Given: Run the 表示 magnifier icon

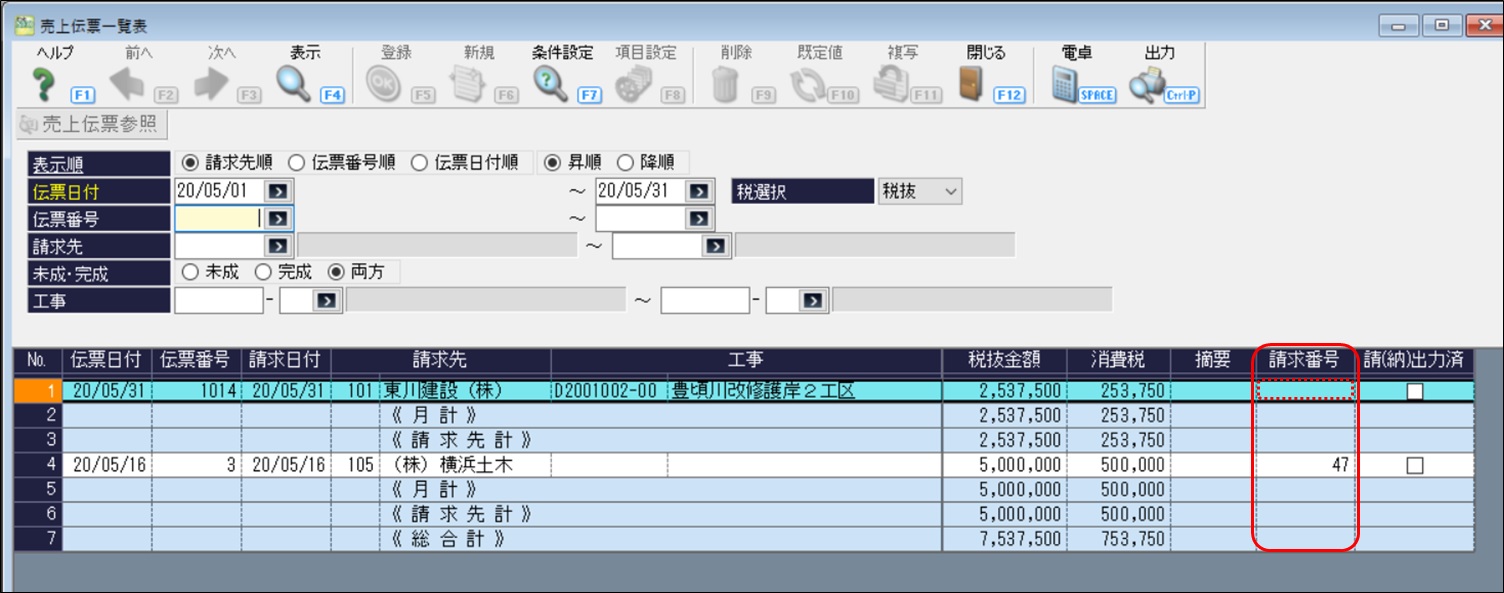Looking at the screenshot, I should 295,85.
